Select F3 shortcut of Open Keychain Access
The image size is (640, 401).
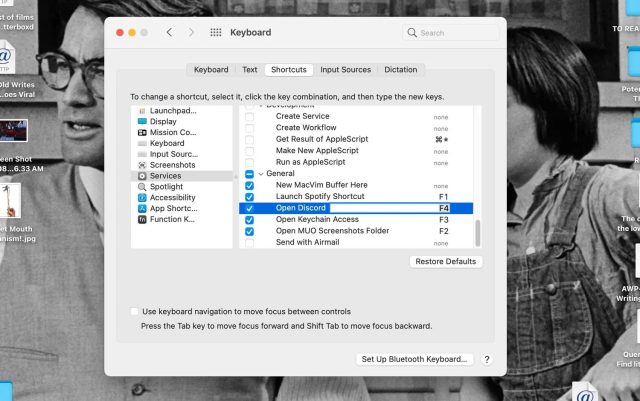[444, 220]
